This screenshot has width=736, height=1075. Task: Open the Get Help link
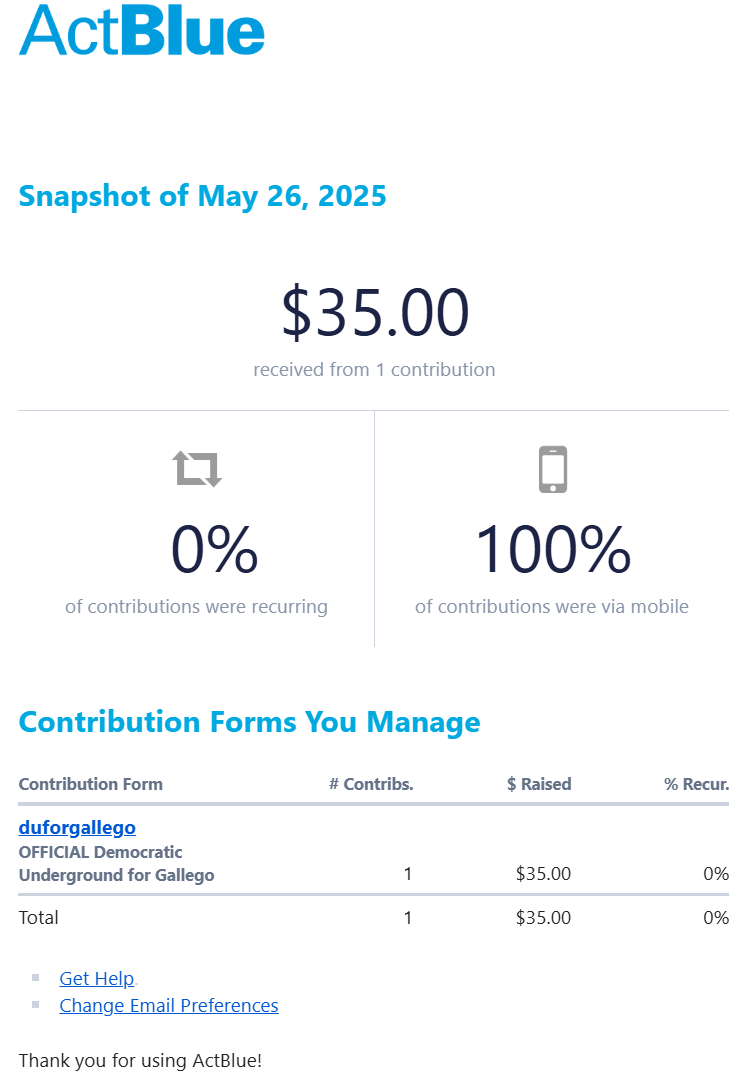(x=96, y=978)
